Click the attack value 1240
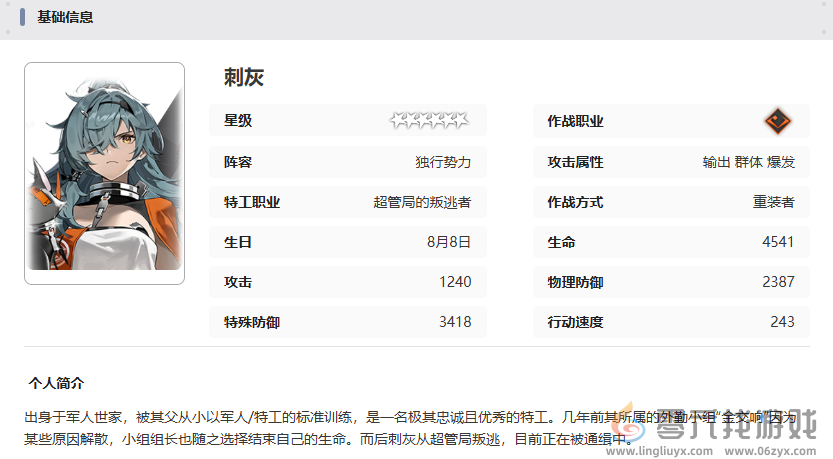Viewport: 833px width, 459px height. point(454,282)
